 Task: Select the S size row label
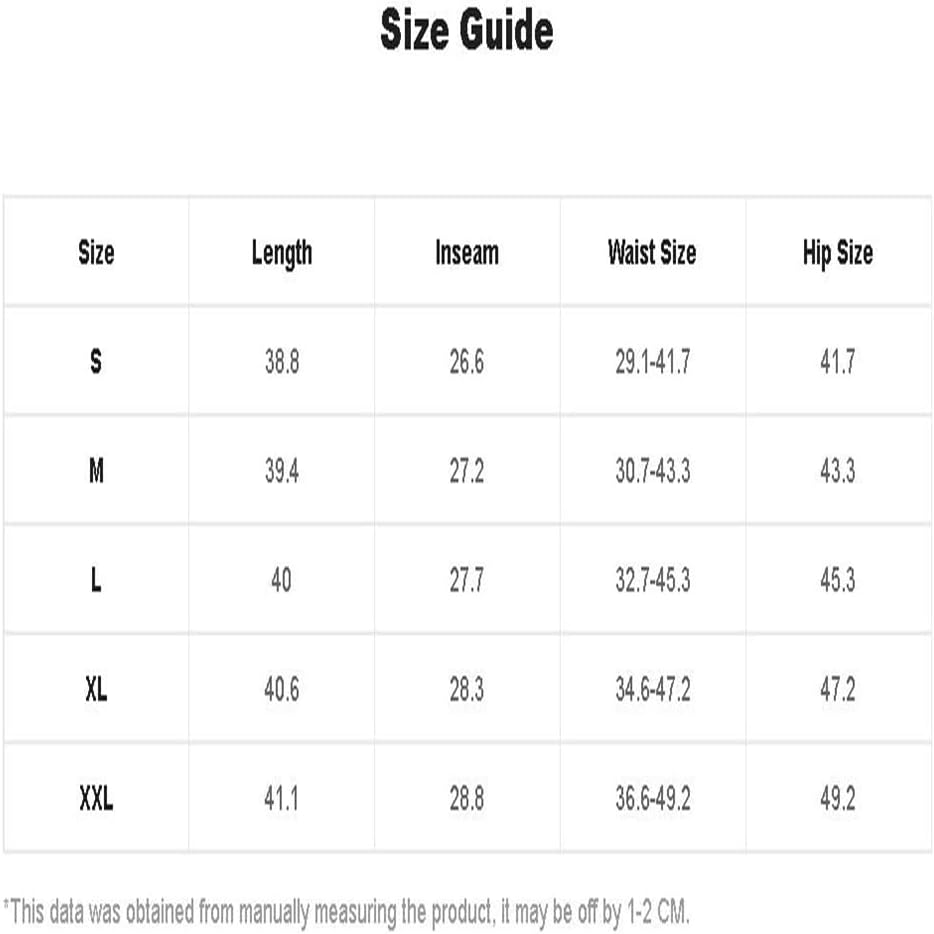96,361
